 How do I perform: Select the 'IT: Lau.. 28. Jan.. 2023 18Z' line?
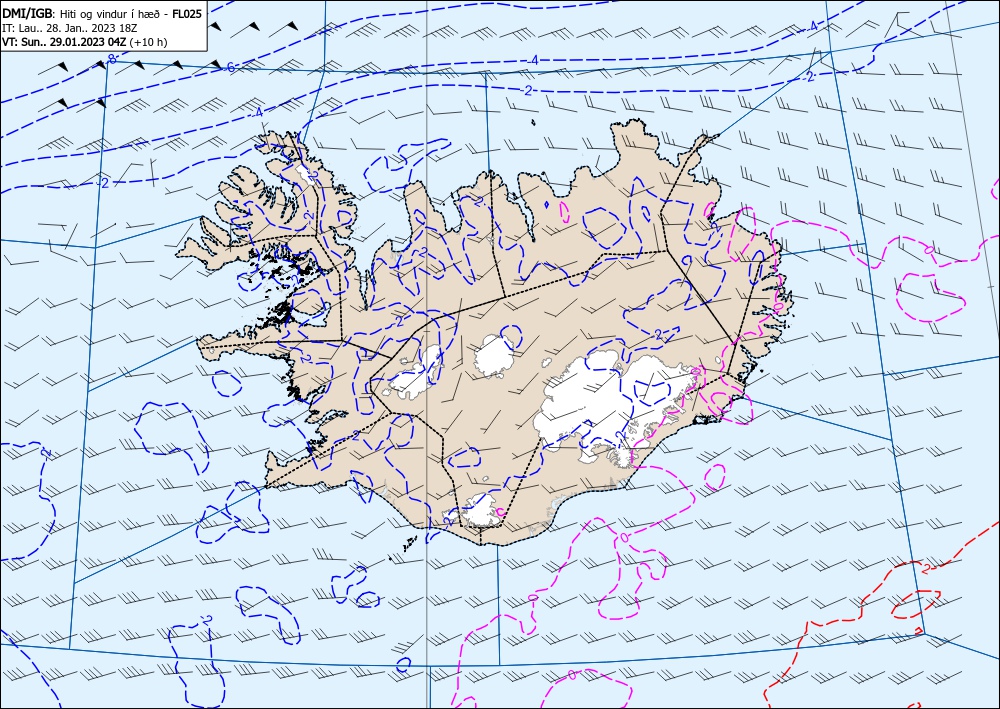pos(69,28)
